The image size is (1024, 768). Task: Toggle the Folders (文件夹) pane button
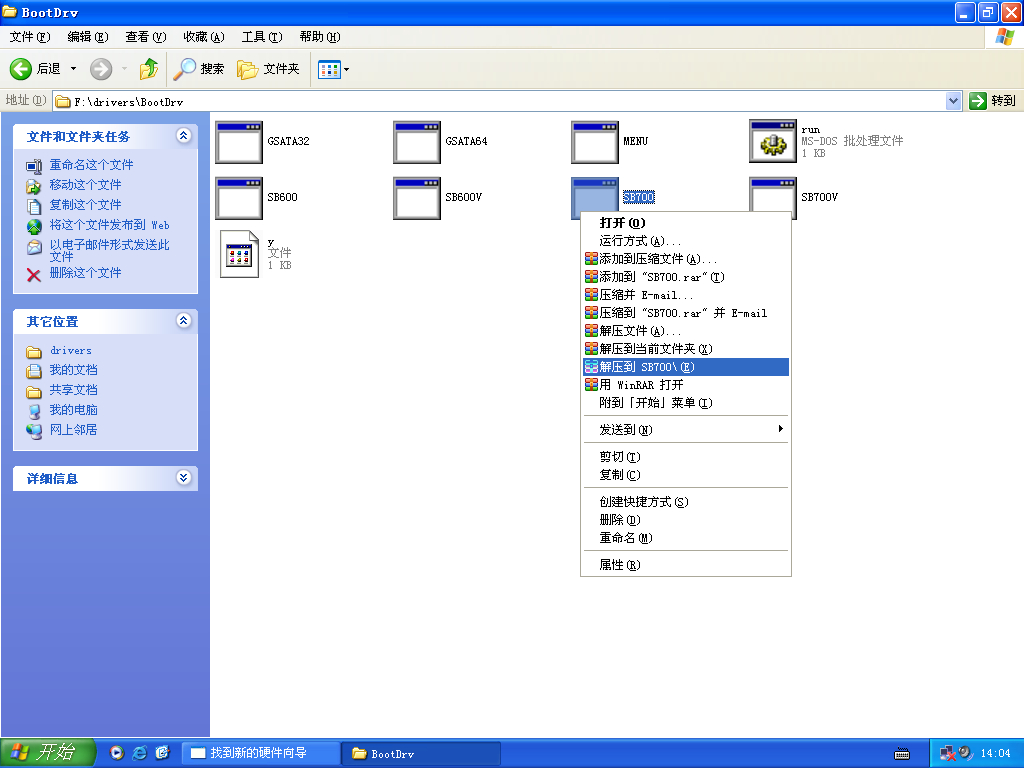[x=268, y=69]
